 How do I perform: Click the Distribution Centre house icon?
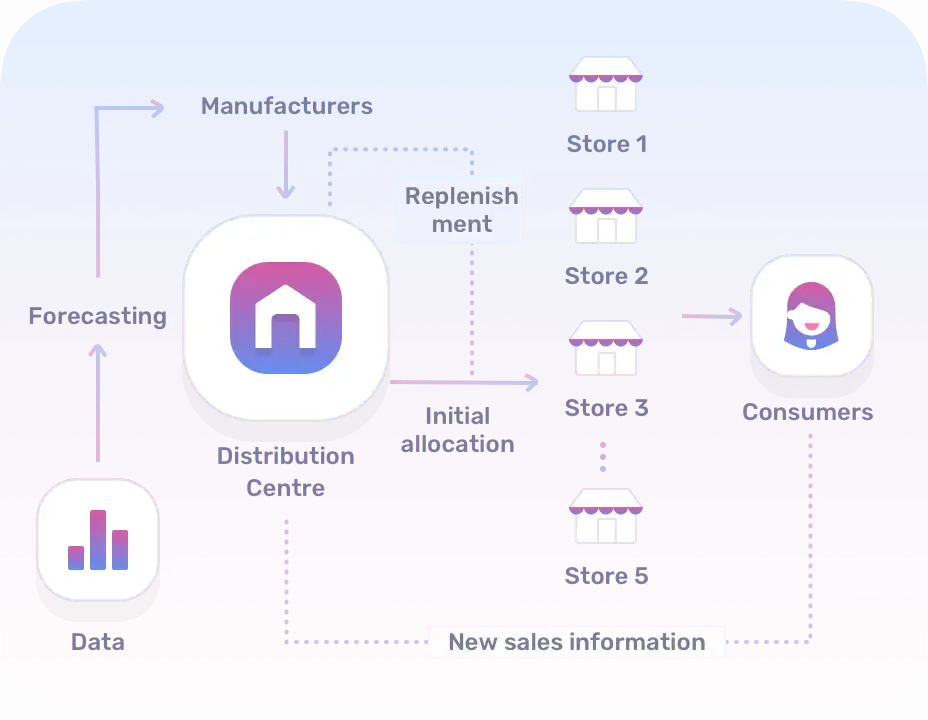click(x=285, y=317)
